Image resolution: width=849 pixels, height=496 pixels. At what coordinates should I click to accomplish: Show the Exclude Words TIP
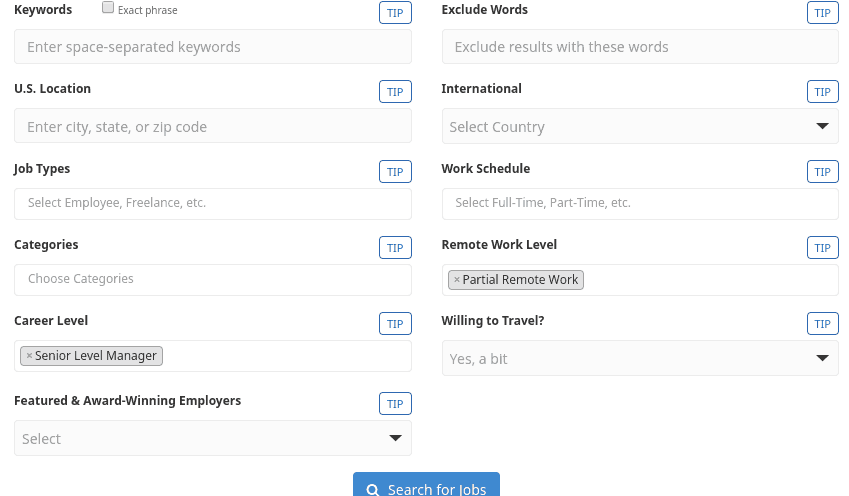click(822, 12)
